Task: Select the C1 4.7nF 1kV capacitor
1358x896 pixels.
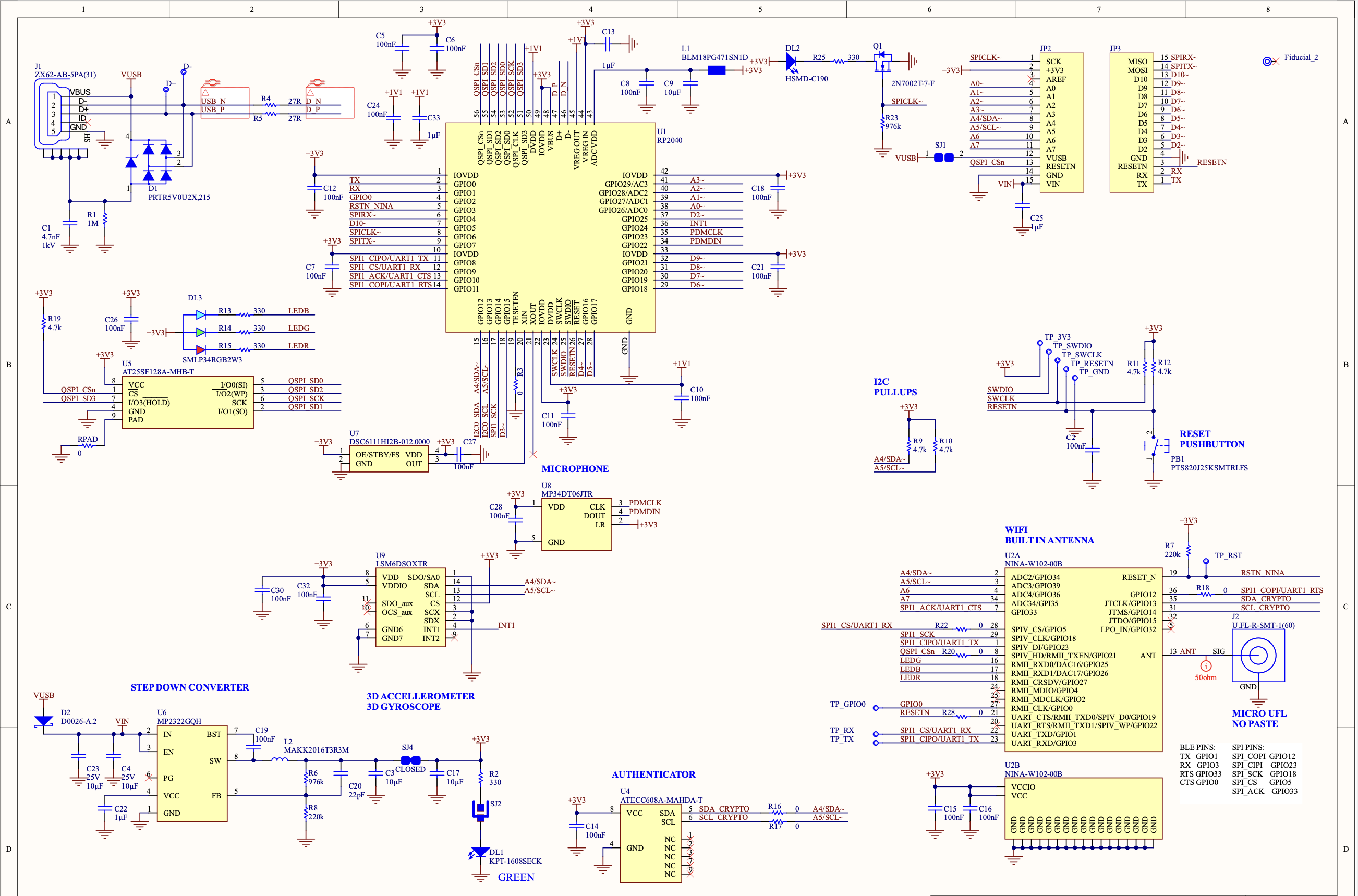Action: click(70, 223)
